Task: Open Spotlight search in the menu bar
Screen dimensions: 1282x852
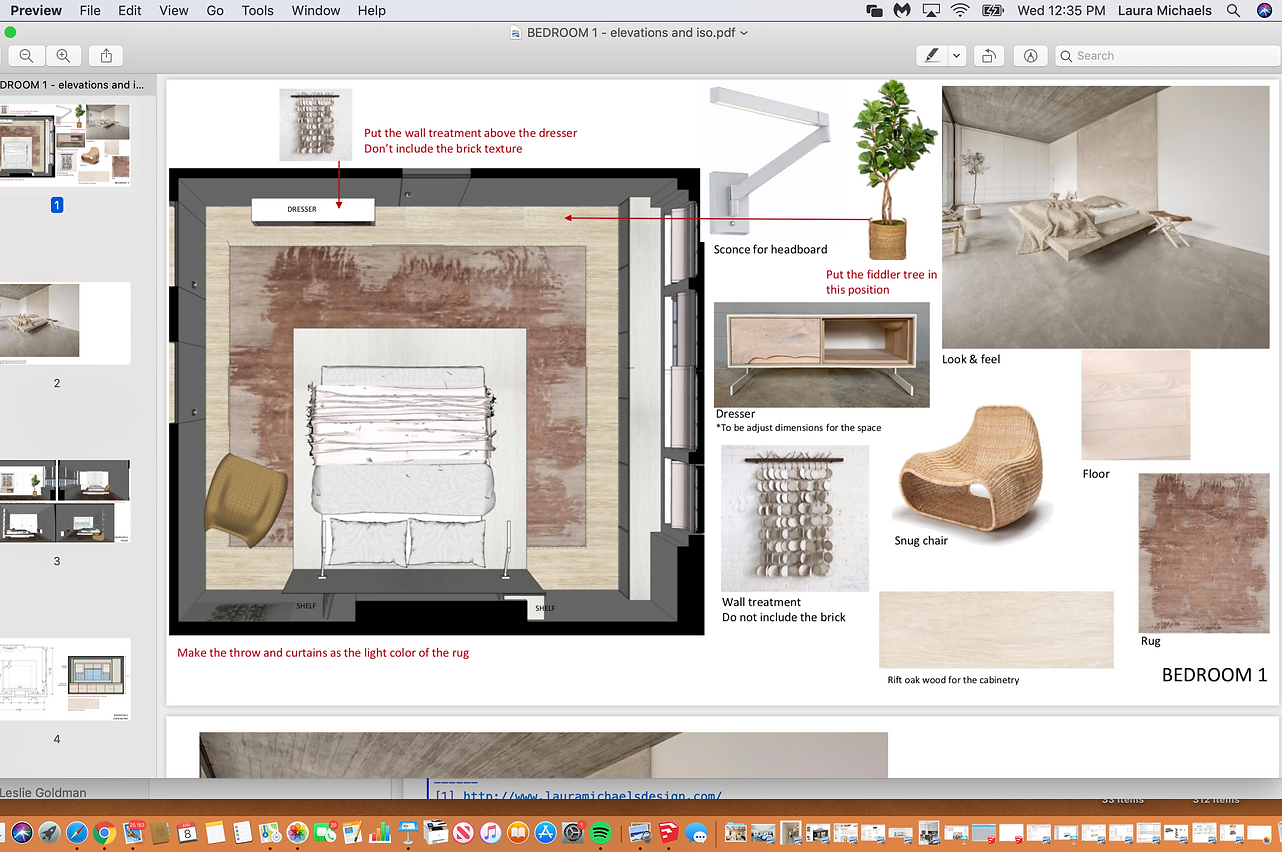Action: pyautogui.click(x=1235, y=11)
